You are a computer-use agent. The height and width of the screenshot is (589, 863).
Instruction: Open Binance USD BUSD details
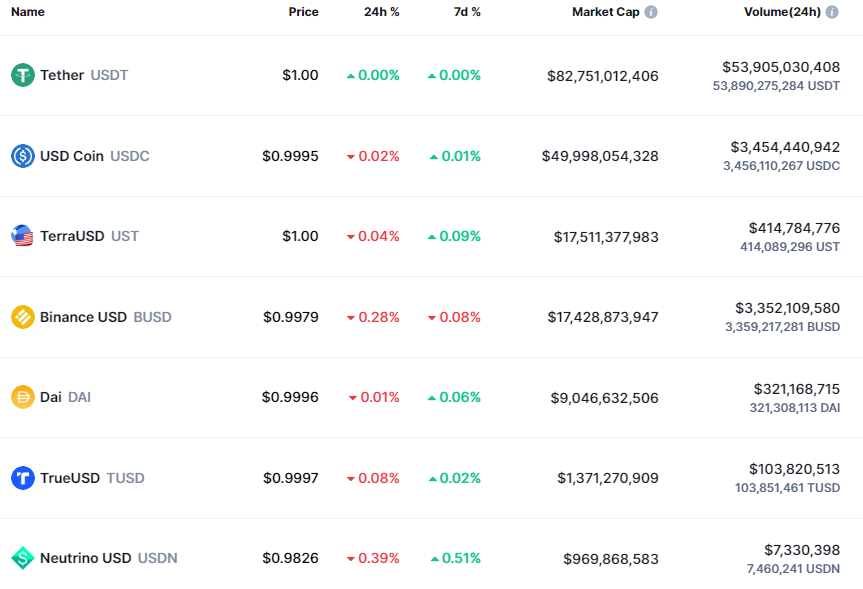(105, 317)
